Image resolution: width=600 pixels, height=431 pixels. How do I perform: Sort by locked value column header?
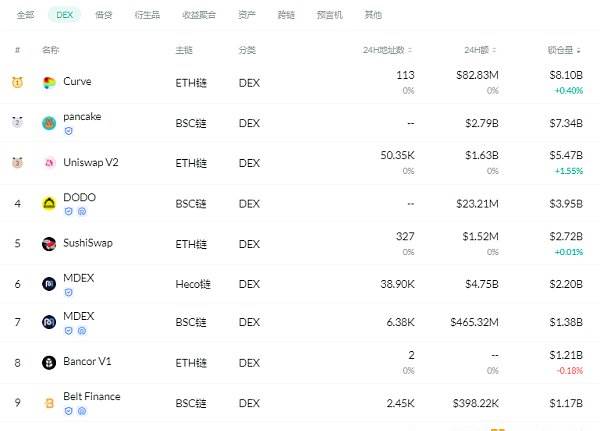[x=564, y=50]
